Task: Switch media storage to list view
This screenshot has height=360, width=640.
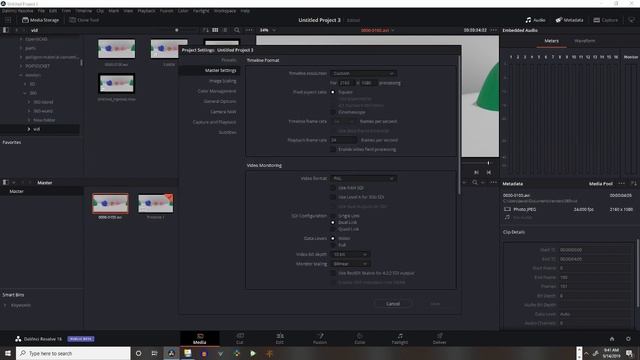Action: click(x=225, y=30)
